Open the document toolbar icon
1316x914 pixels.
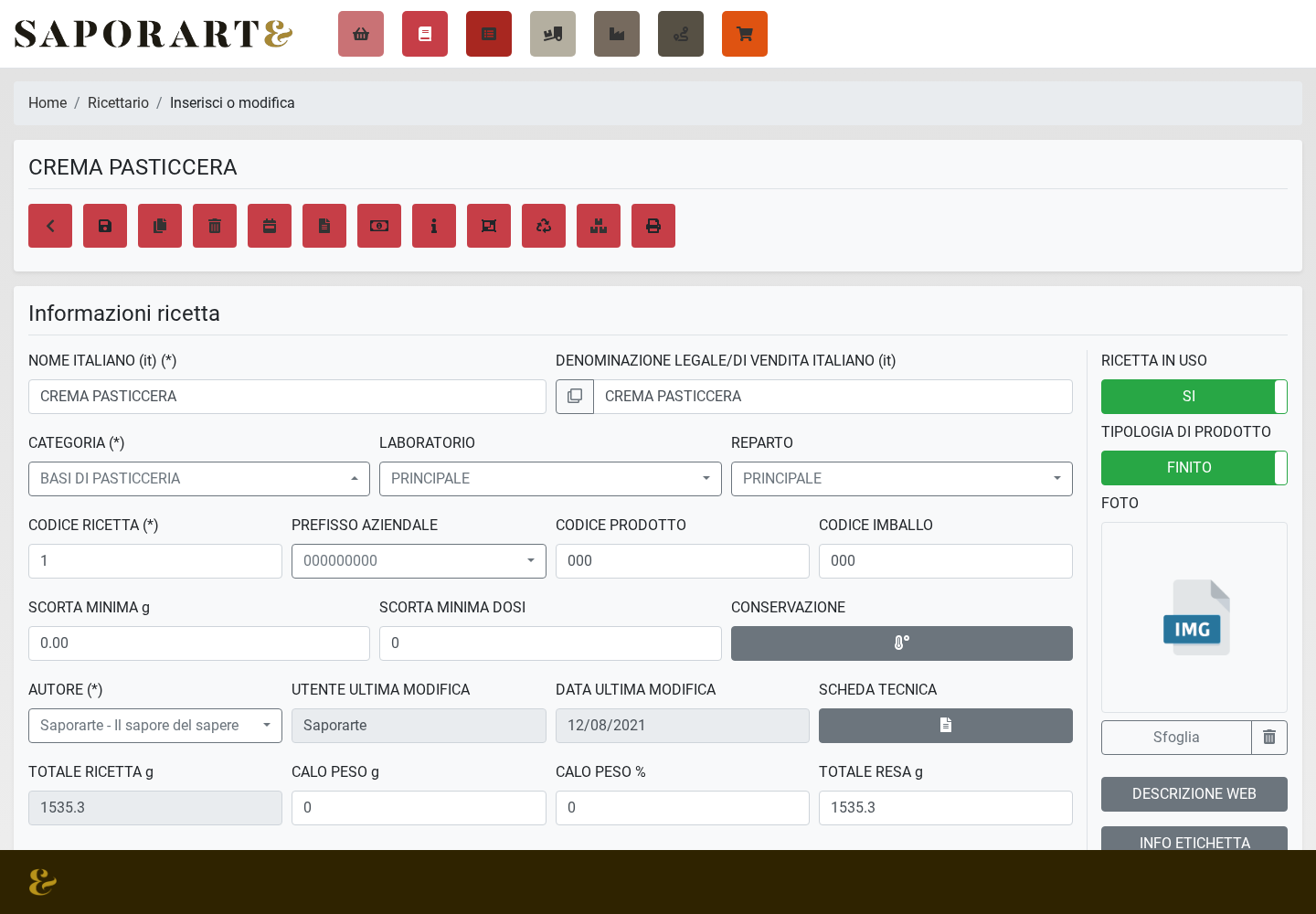(x=324, y=226)
